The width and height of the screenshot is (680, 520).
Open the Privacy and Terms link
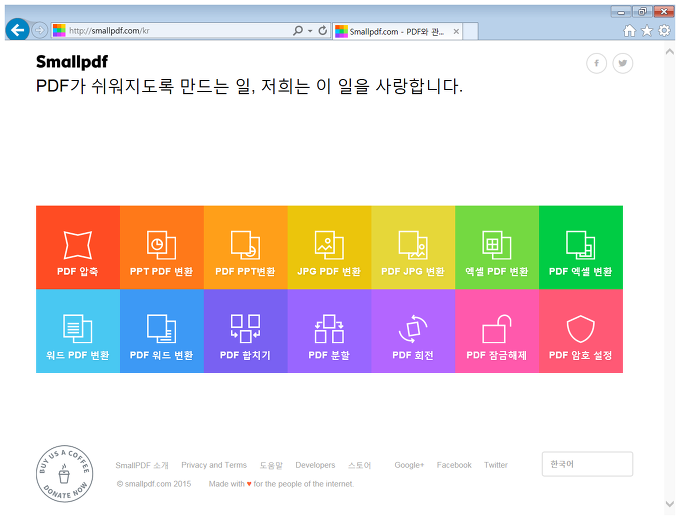coord(214,465)
